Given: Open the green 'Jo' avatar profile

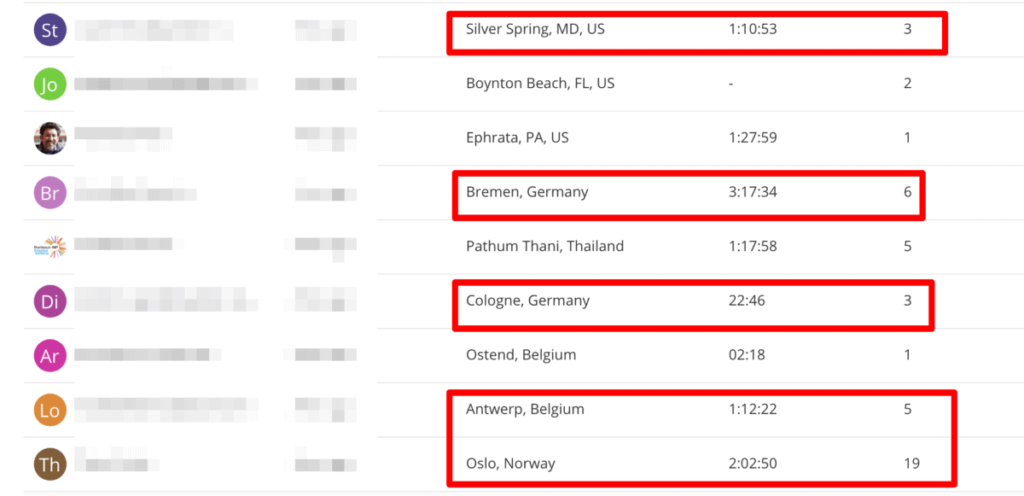Looking at the screenshot, I should click(50, 84).
